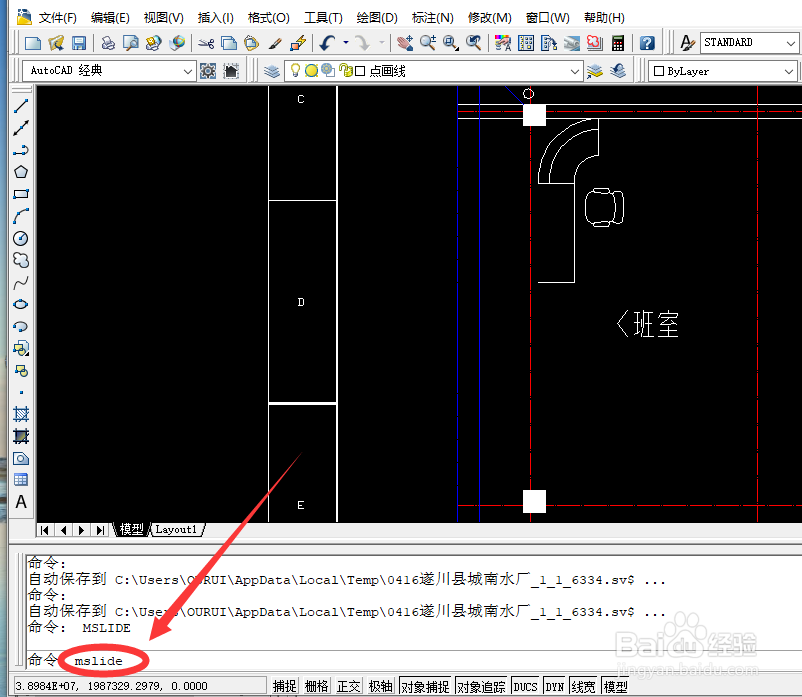Image resolution: width=802 pixels, height=697 pixels.
Task: Select the Line draw tool
Action: pyautogui.click(x=21, y=106)
